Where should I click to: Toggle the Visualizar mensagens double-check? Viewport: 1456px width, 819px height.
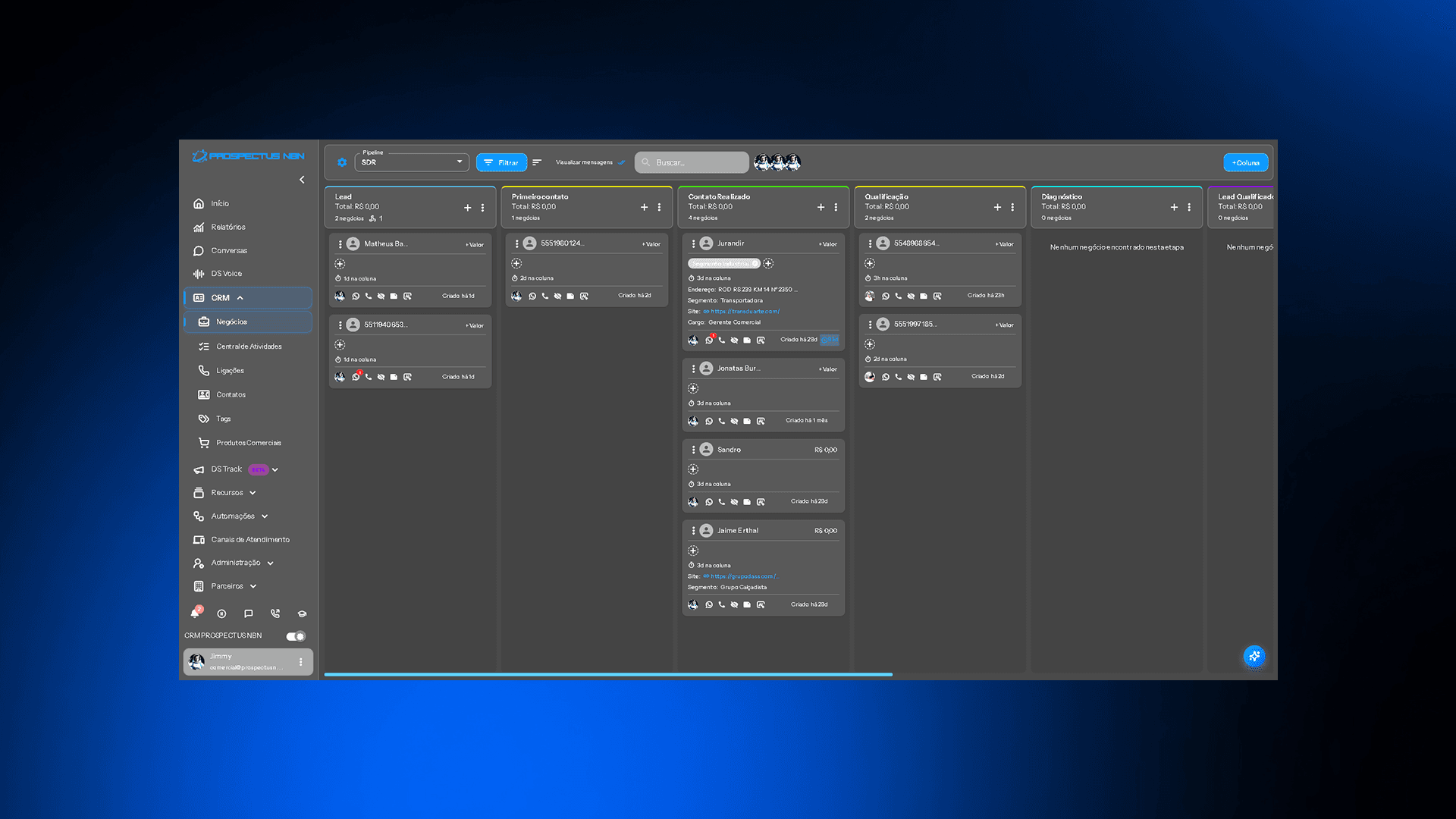622,162
